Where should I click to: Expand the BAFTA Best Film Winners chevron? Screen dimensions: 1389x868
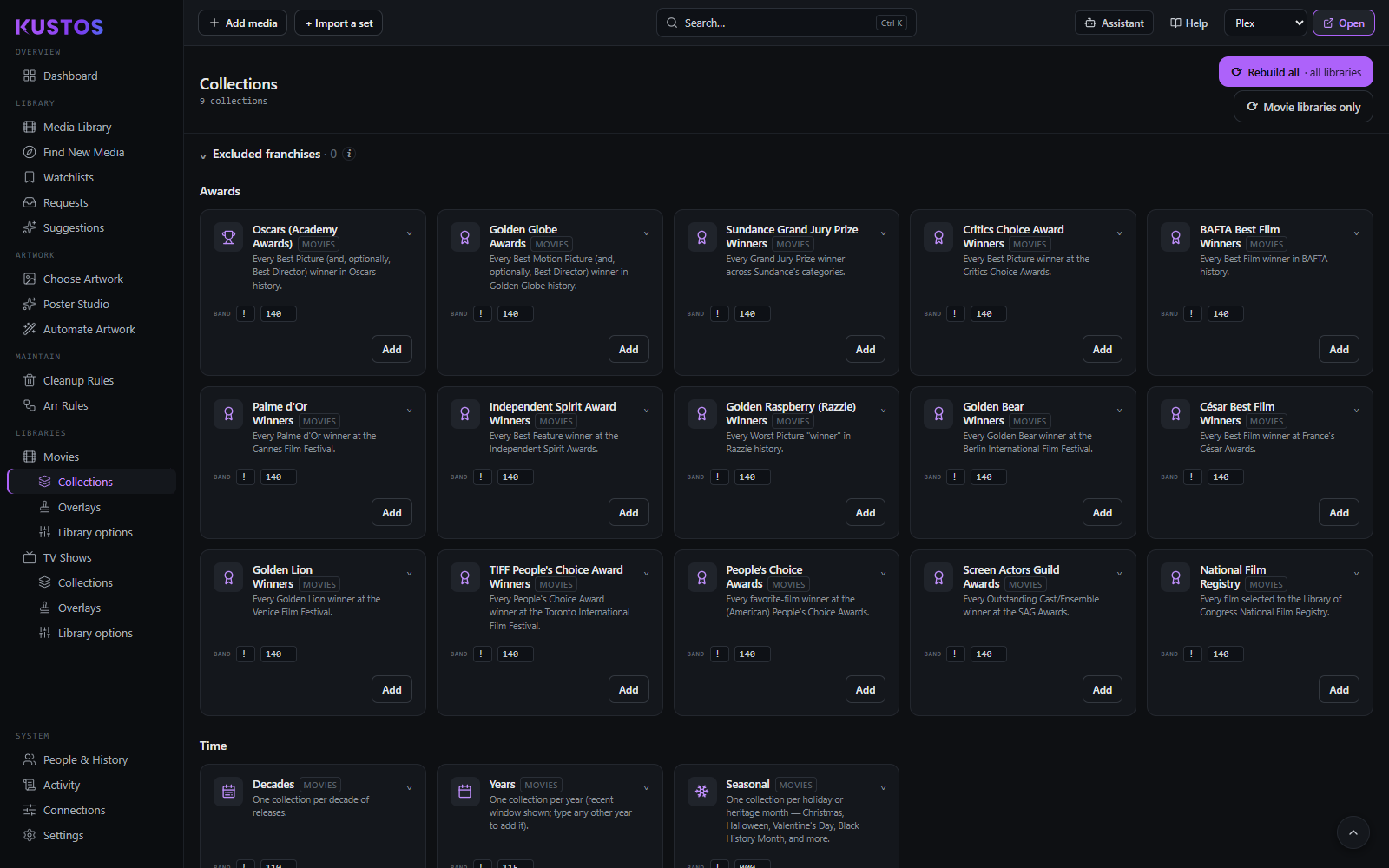tap(1357, 233)
